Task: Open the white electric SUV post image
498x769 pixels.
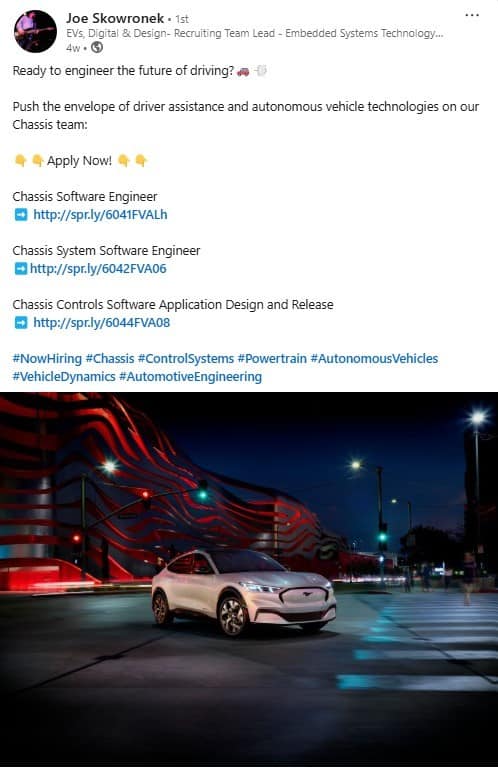Action: tap(249, 579)
